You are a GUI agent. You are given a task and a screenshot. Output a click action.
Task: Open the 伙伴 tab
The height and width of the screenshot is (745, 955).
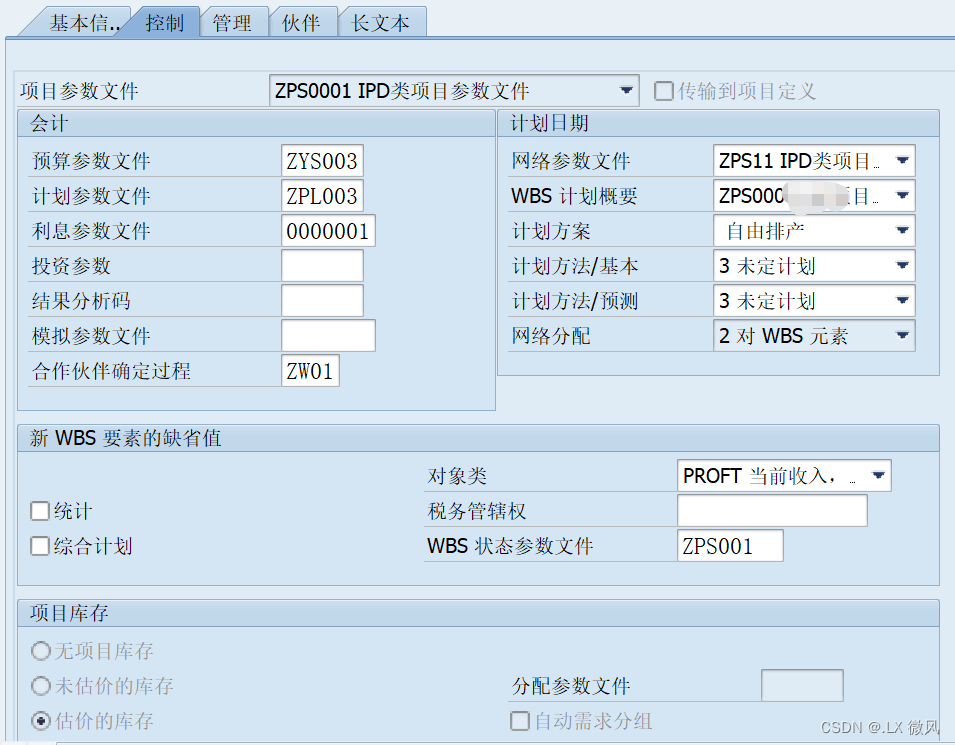pos(303,23)
